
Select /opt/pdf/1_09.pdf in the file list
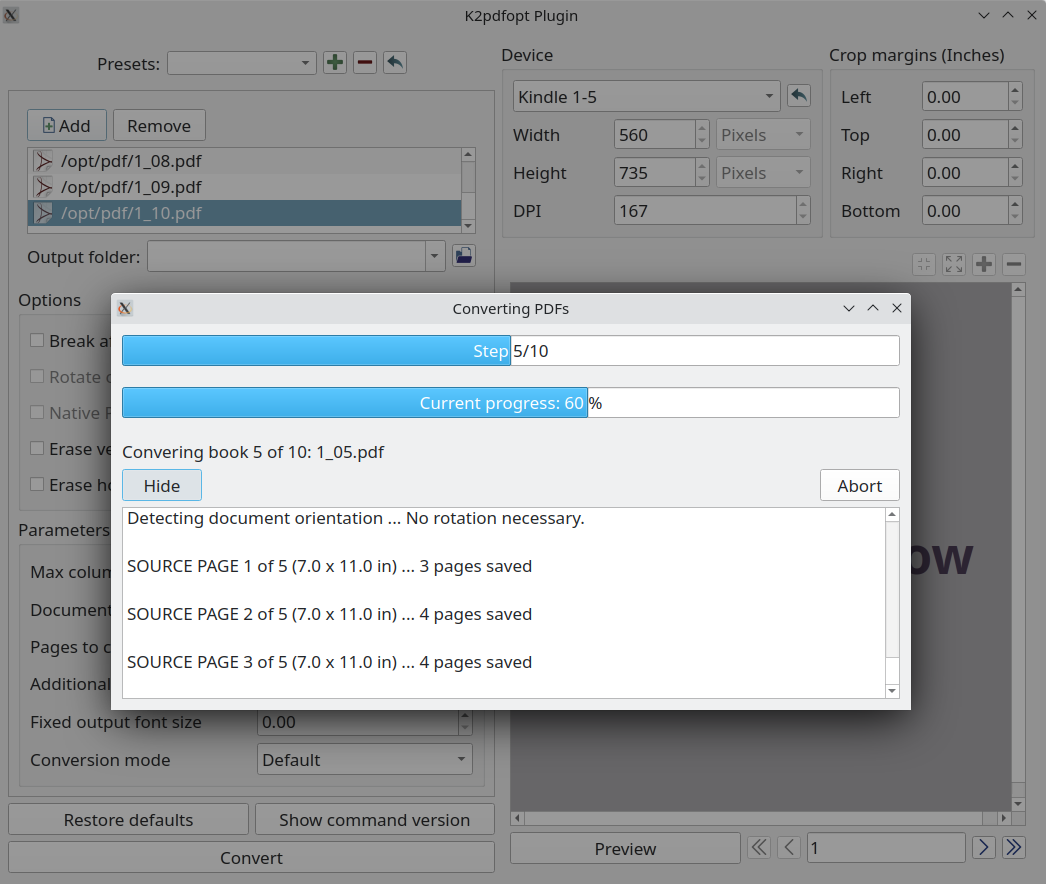point(244,187)
